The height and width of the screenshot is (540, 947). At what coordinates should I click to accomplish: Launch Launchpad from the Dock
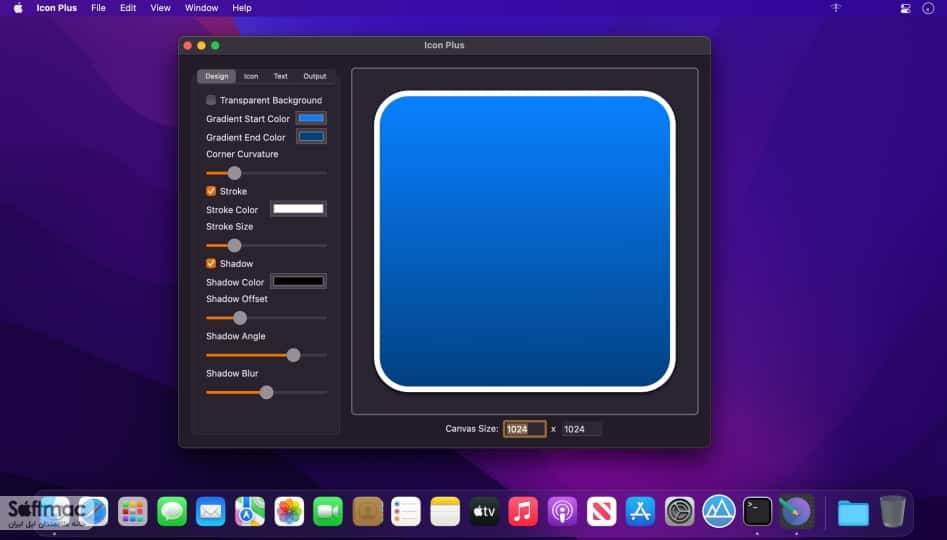[x=132, y=512]
